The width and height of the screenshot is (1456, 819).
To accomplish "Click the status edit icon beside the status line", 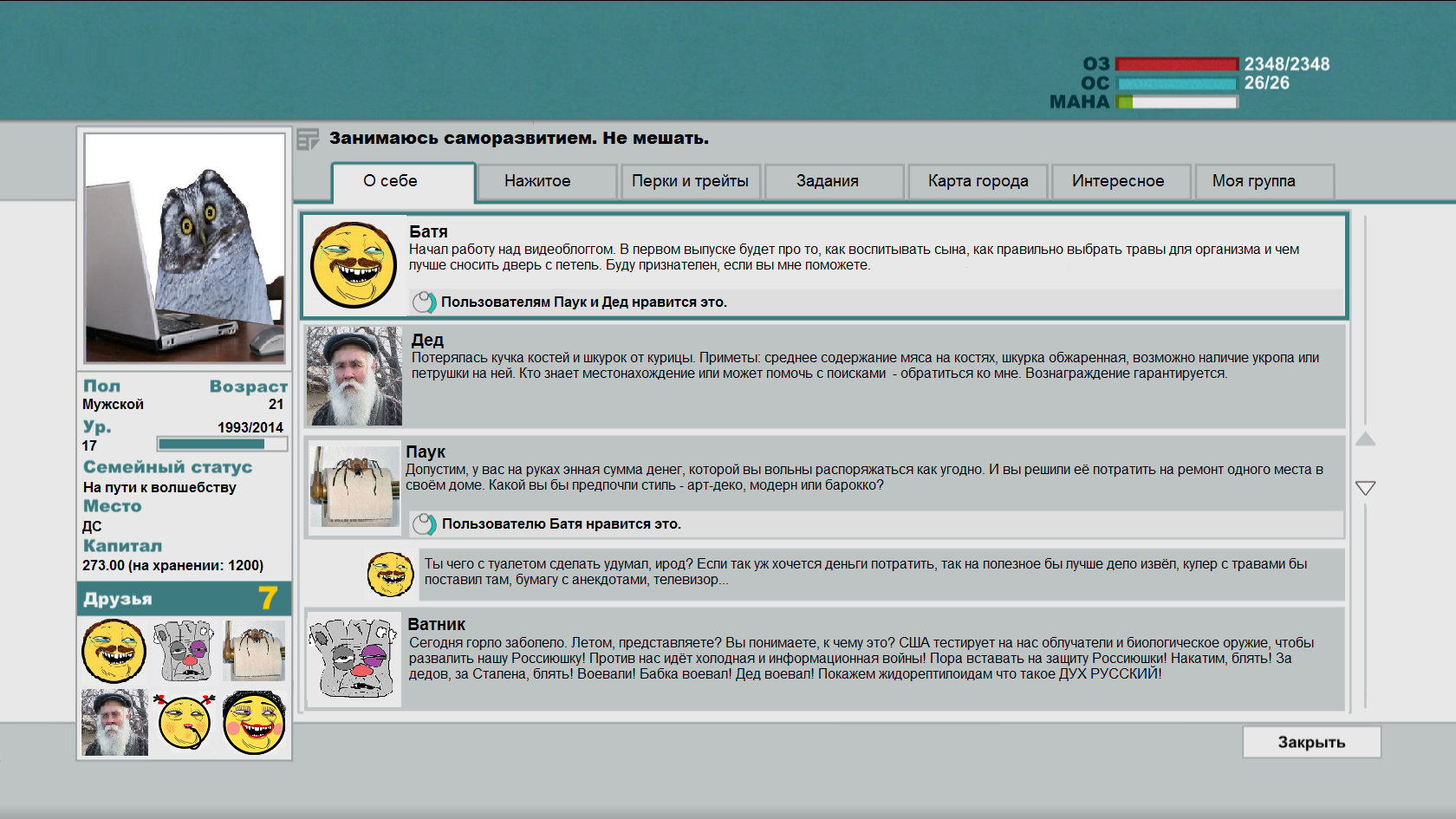I will point(308,139).
